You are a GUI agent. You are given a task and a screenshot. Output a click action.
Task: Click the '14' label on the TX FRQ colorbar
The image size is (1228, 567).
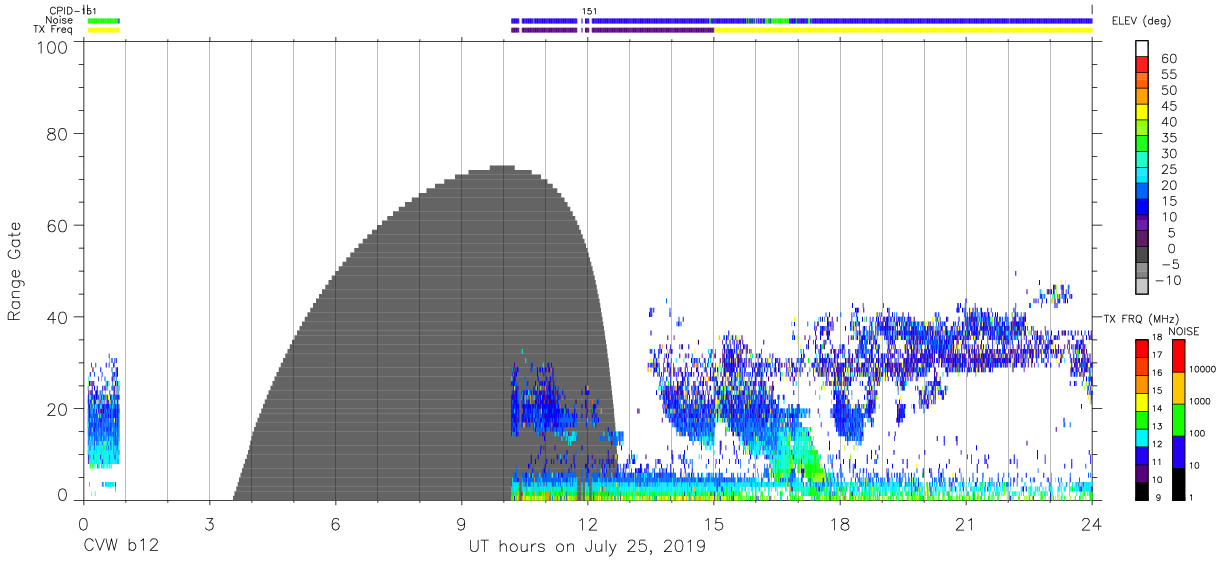click(x=1157, y=408)
